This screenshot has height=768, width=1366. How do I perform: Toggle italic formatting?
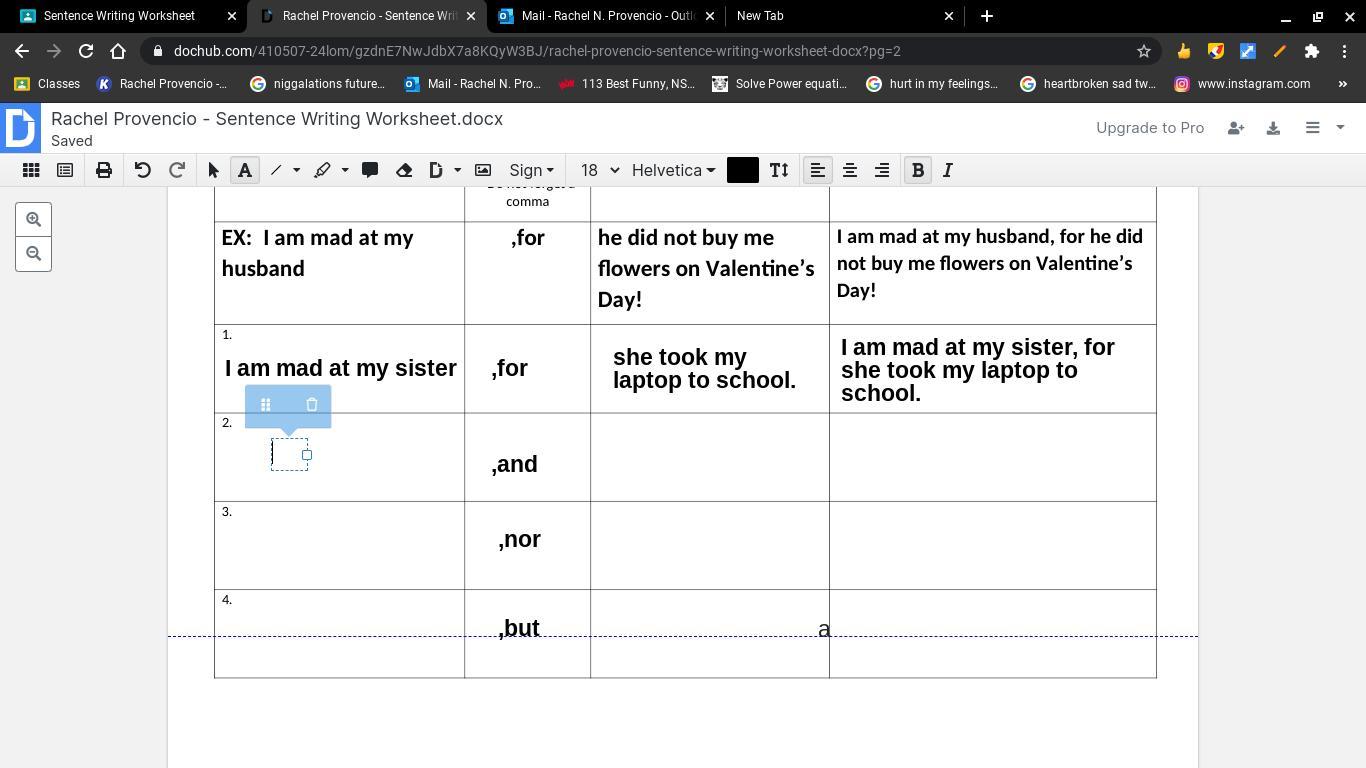coord(948,170)
